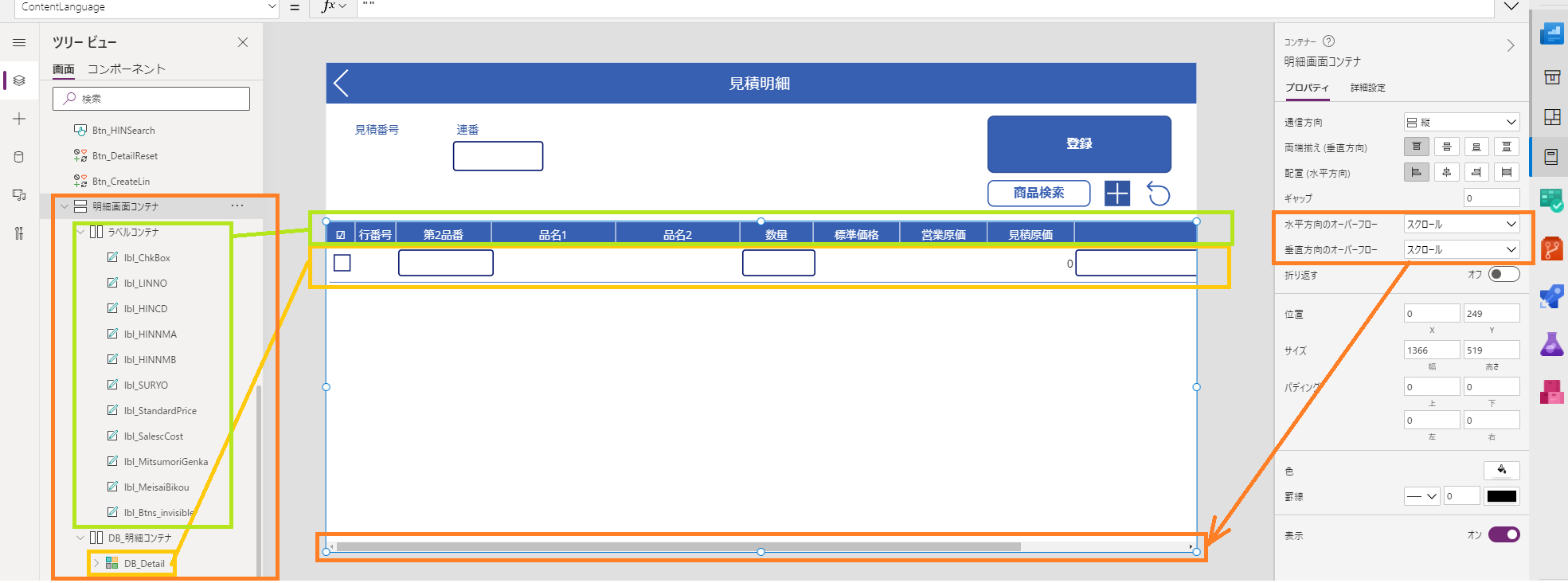Open the 水平方向のオーバーフロー dropdown
The height and width of the screenshot is (583, 1568).
point(1461,224)
